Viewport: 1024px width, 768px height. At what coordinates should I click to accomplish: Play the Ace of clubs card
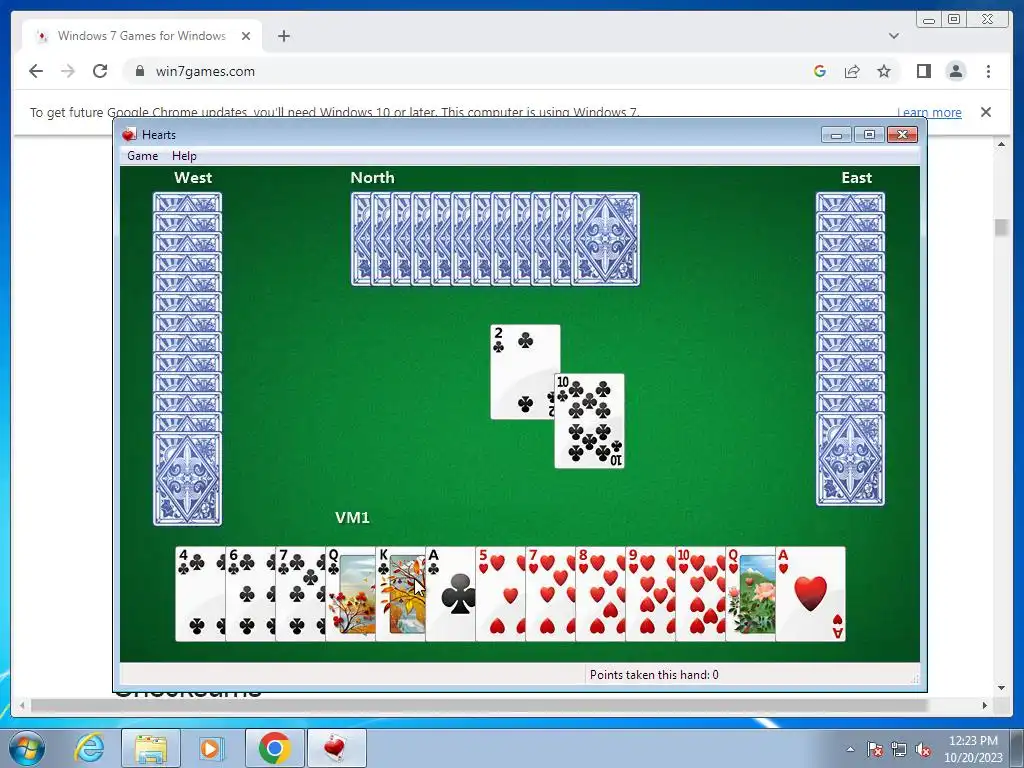(451, 594)
